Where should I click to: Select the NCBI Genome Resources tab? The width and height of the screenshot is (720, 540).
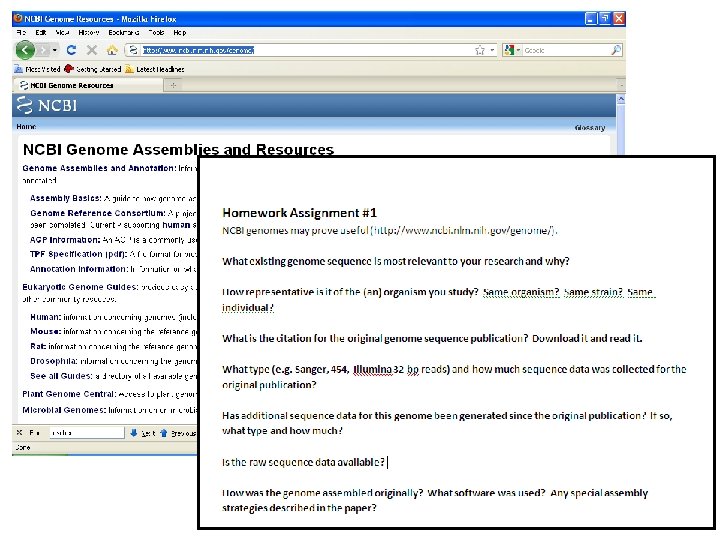point(88,85)
